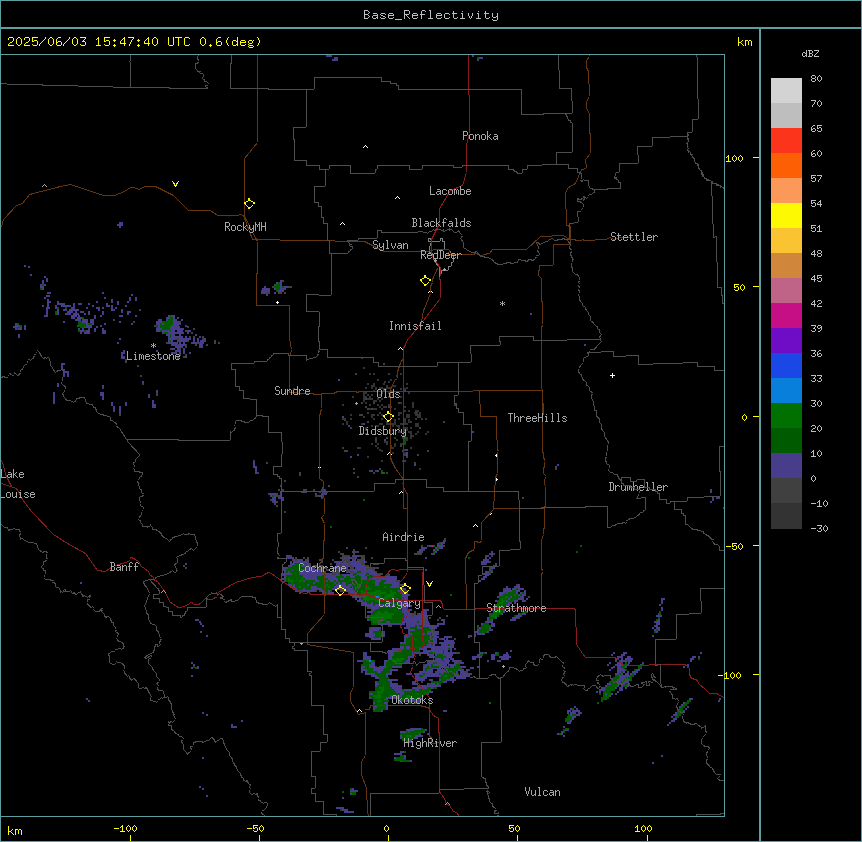Pick the blue 36-33 dBZ legend swatch

[x=786, y=365]
